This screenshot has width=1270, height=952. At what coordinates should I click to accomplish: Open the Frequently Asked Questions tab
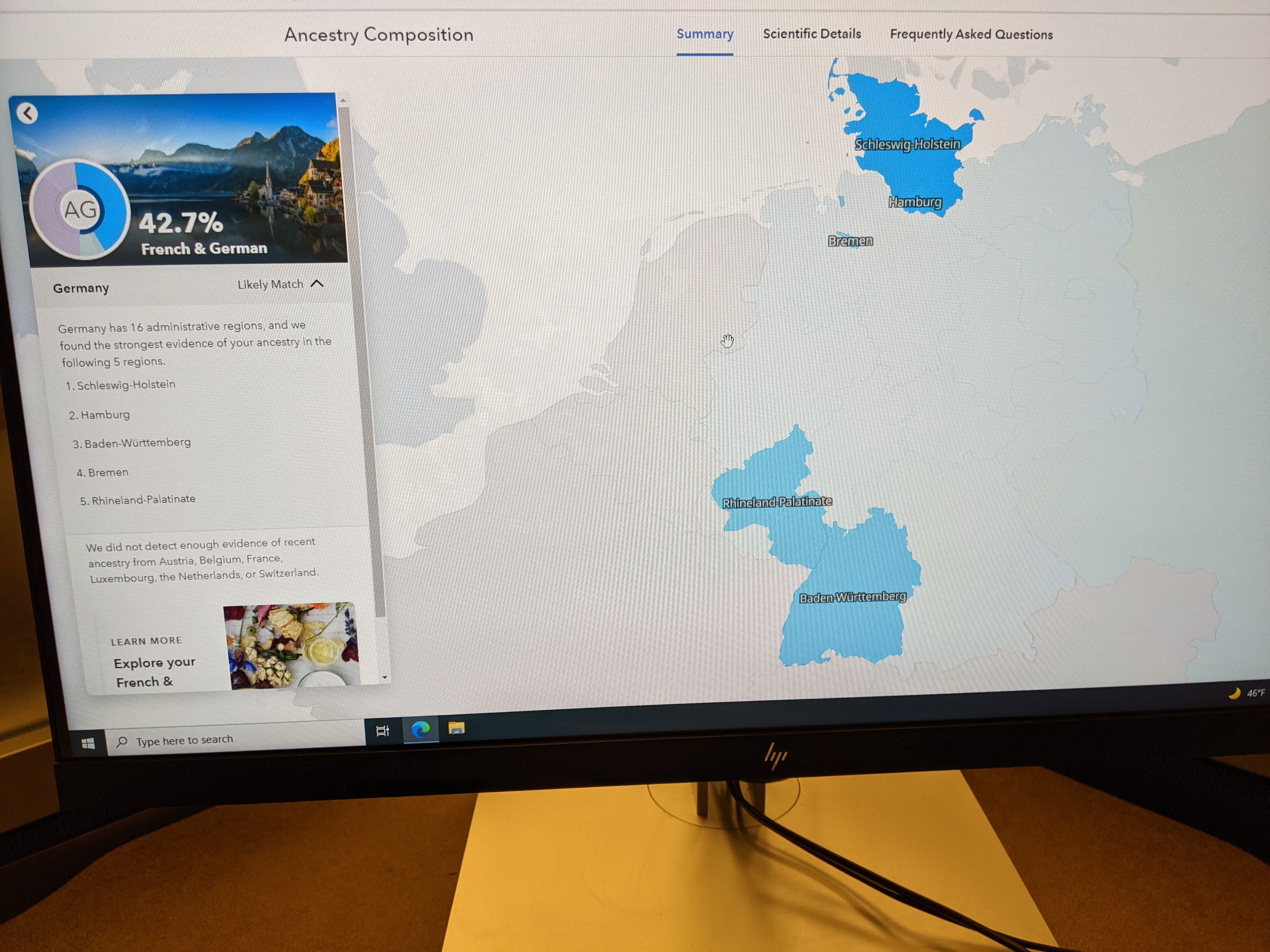point(971,34)
